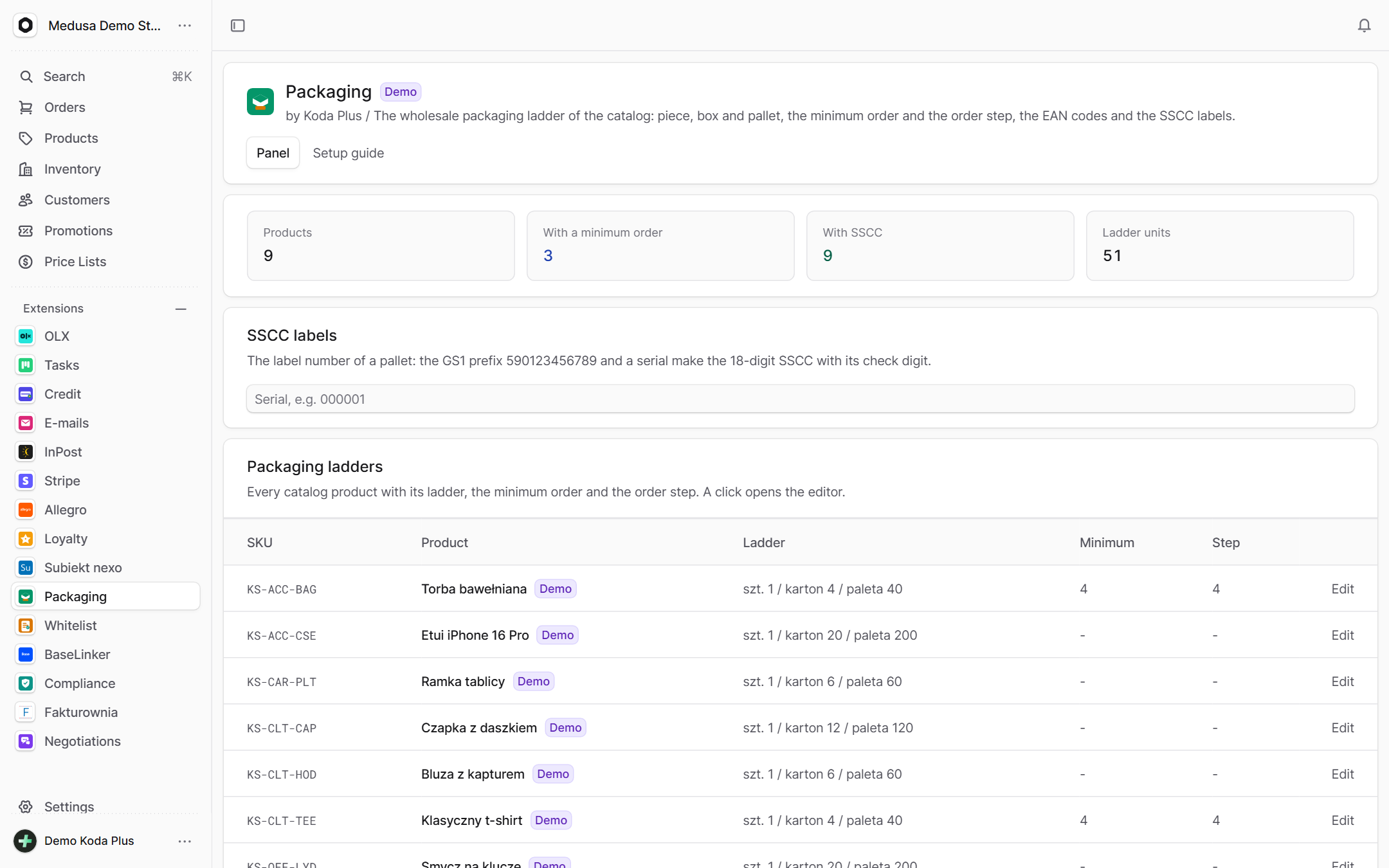Click the With a minimum order card
Image resolution: width=1389 pixels, height=868 pixels.
click(x=660, y=246)
